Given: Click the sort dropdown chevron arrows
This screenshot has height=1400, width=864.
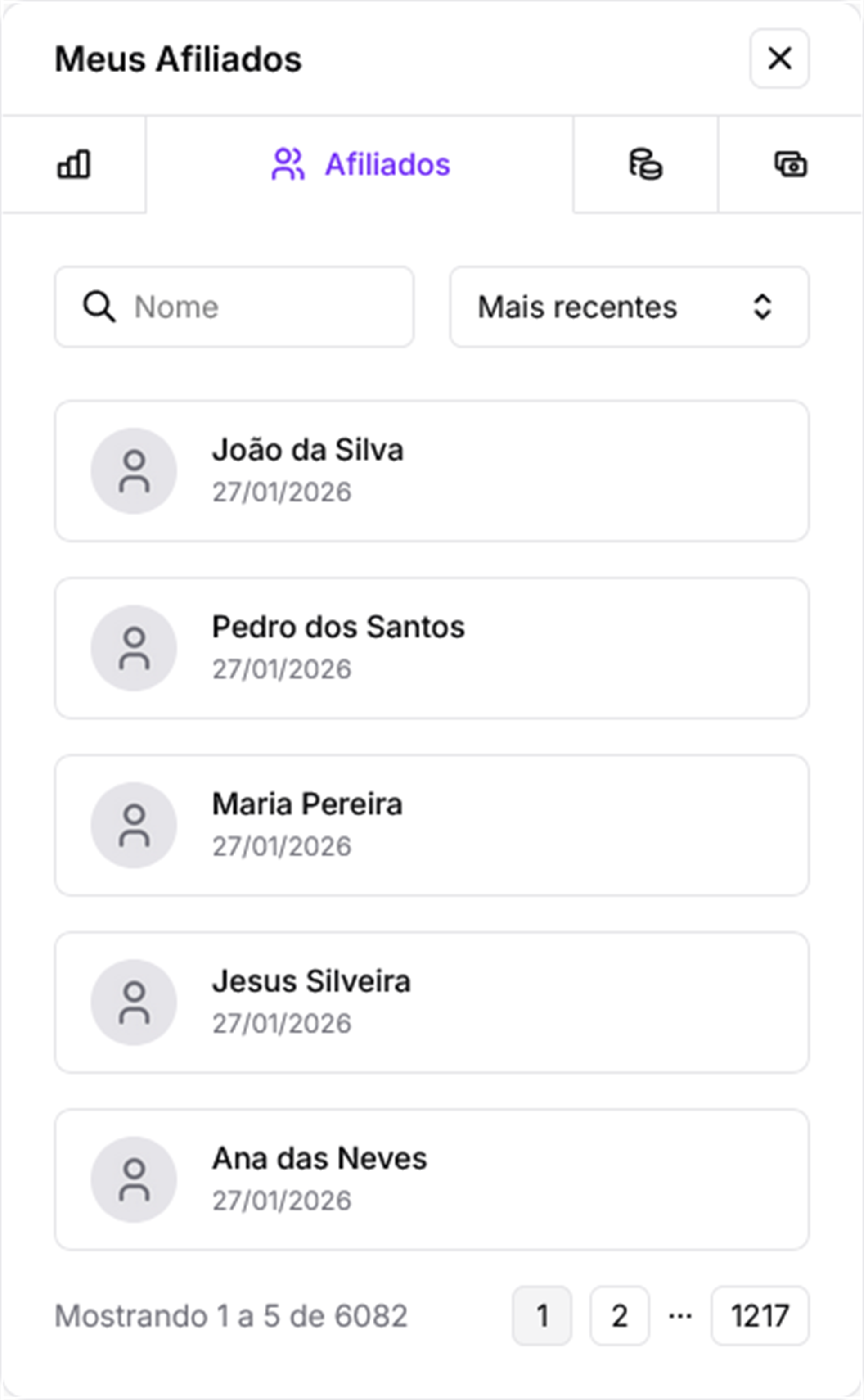Looking at the screenshot, I should (x=762, y=307).
